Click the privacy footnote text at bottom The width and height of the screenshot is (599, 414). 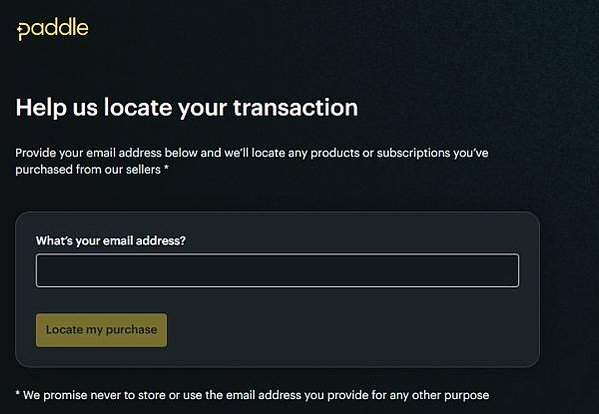pos(252,395)
